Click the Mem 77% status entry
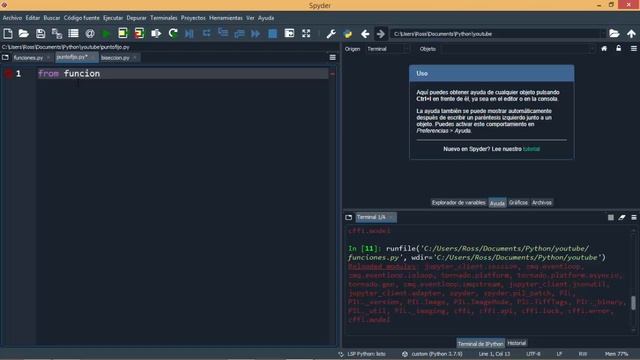The width and height of the screenshot is (640, 360). point(616,354)
